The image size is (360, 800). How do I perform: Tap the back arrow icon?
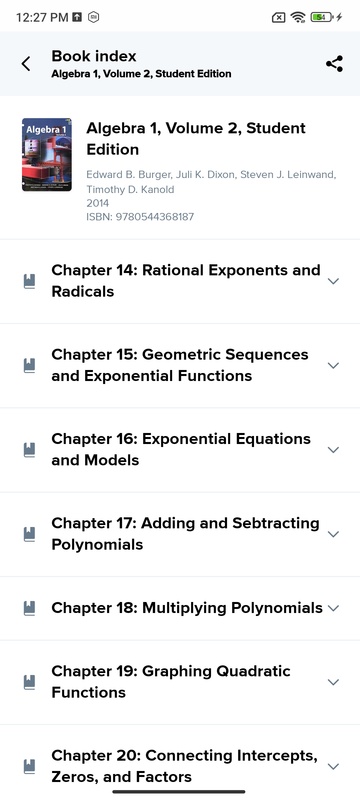pos(26,64)
